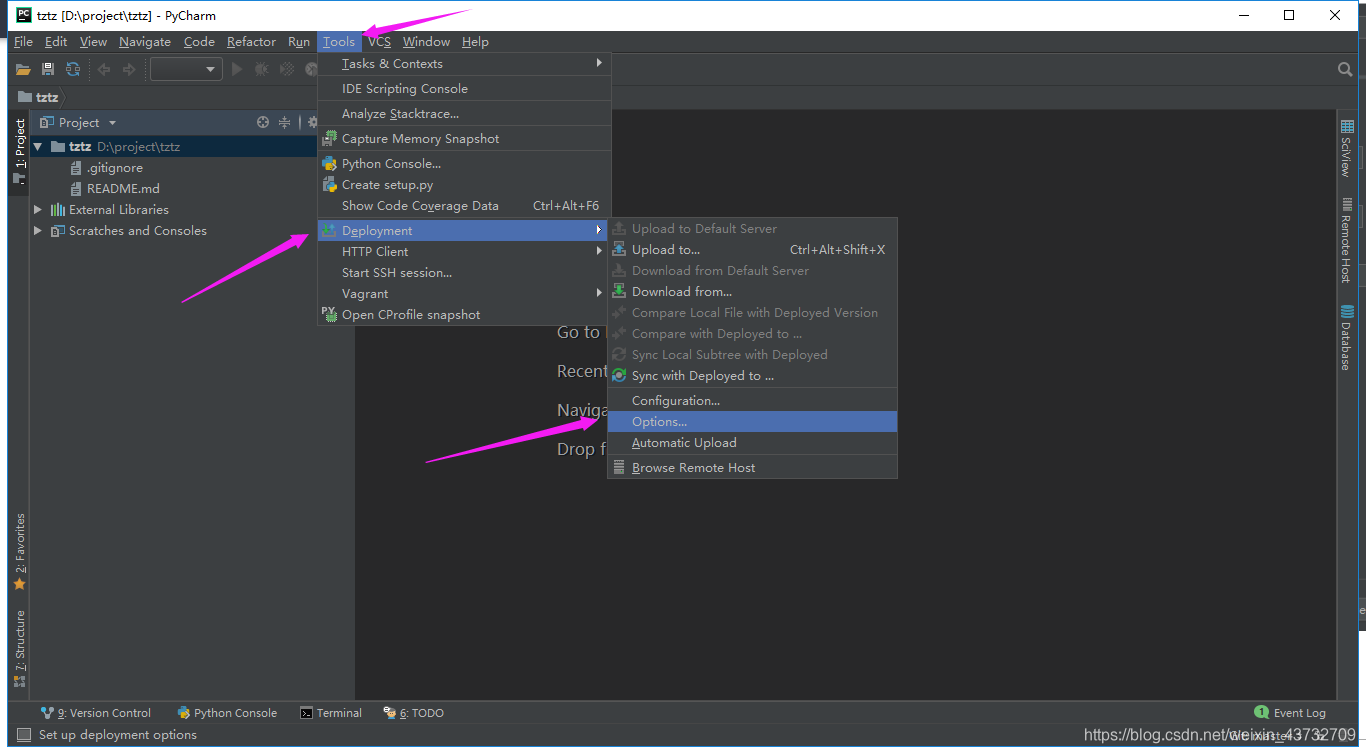
Task: Expand Vagrant submenu
Action: (464, 293)
